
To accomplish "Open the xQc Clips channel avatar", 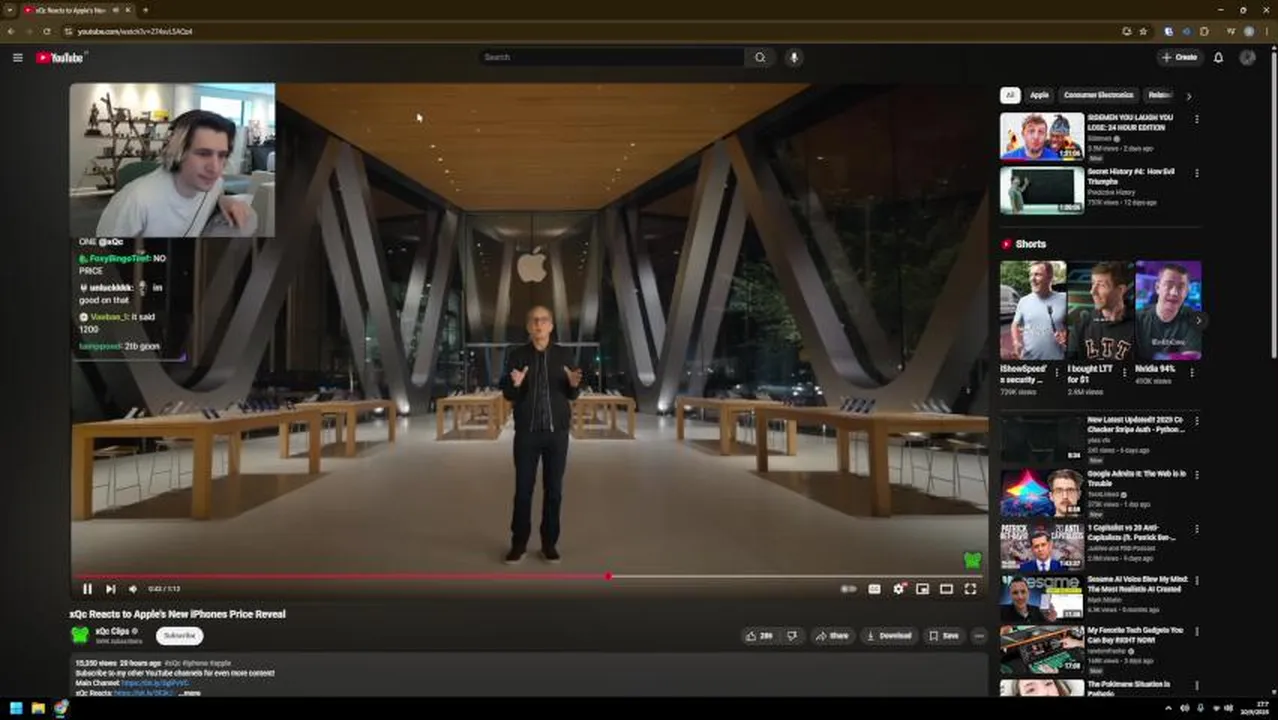I will [x=80, y=635].
